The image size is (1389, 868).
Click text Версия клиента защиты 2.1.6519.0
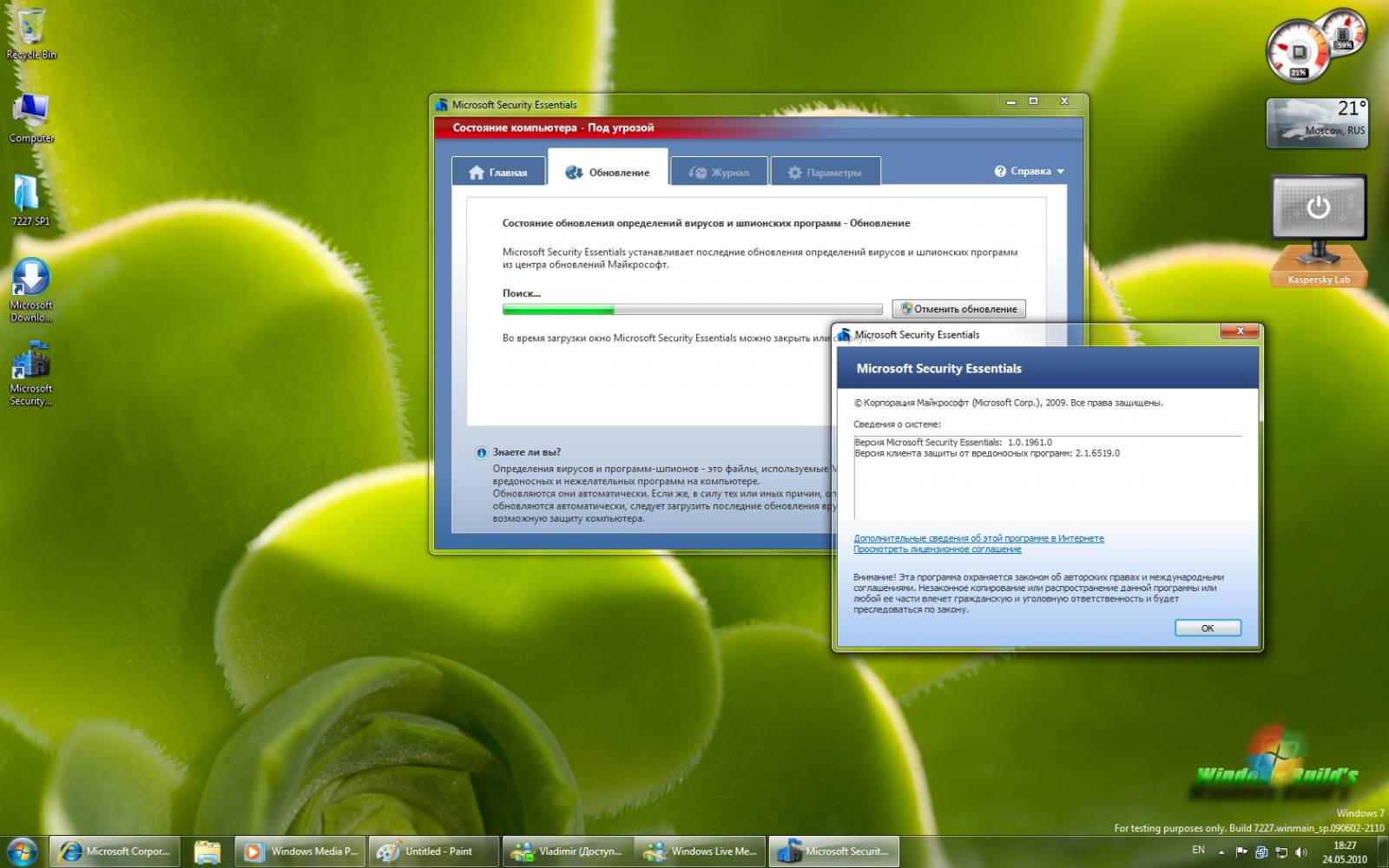coord(987,453)
